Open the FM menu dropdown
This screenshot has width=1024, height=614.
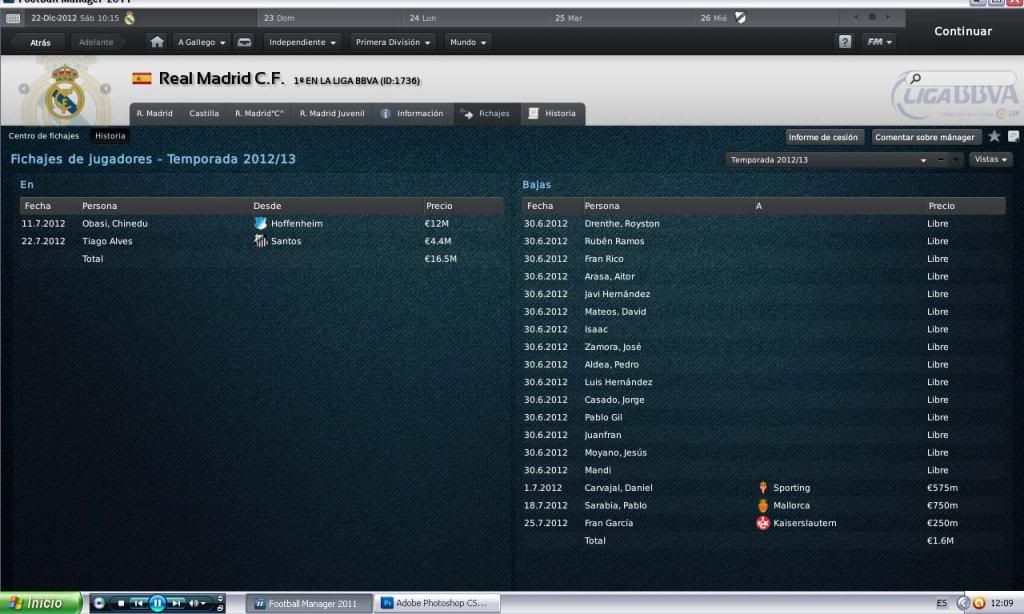[x=878, y=42]
